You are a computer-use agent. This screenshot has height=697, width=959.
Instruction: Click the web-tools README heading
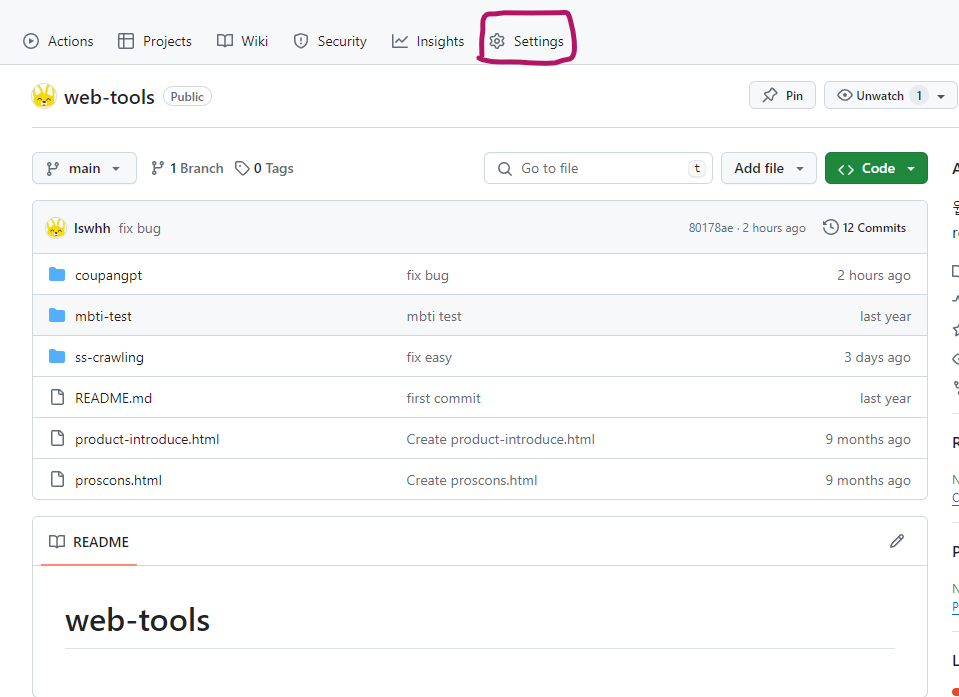138,620
